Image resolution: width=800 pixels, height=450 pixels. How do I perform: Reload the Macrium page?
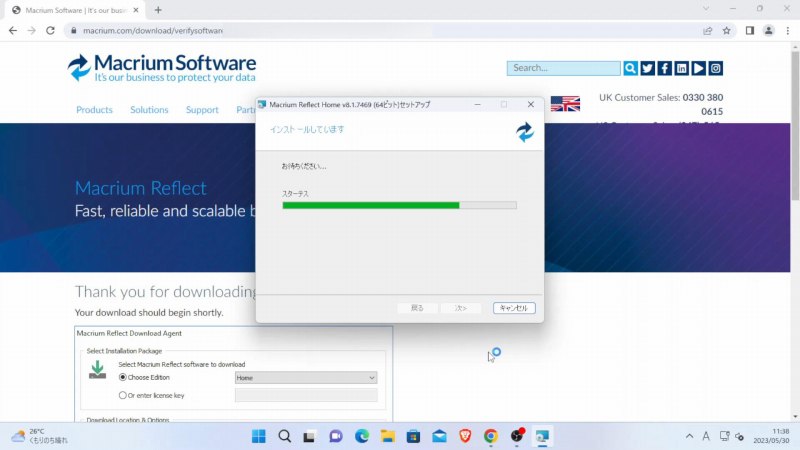coord(50,31)
